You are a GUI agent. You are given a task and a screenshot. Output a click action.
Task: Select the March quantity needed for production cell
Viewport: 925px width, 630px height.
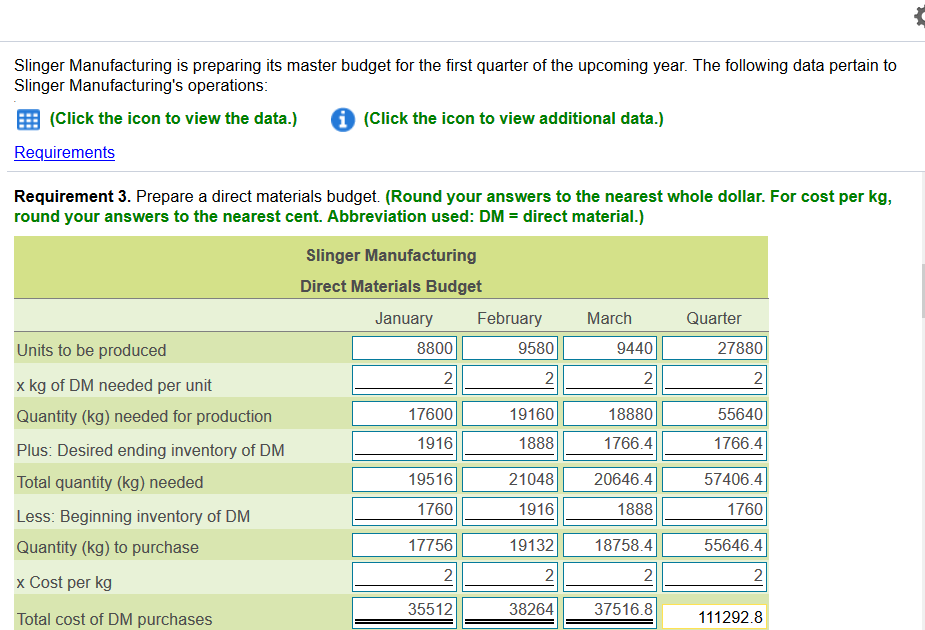tap(609, 413)
